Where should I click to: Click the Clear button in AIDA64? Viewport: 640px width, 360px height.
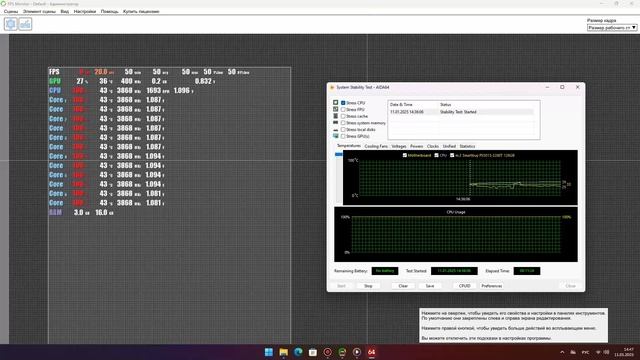coord(403,286)
